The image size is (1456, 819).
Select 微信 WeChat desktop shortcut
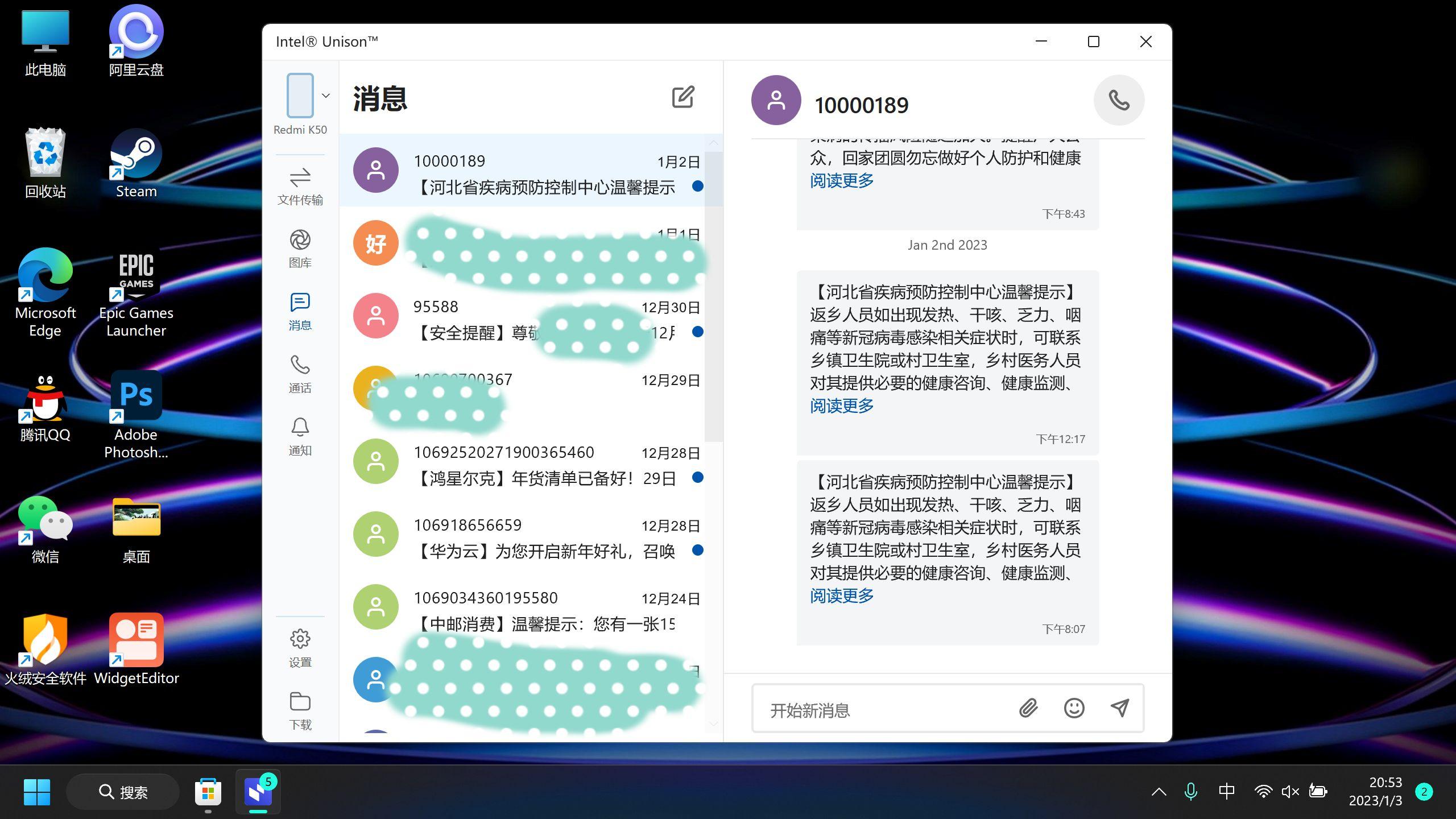45,530
